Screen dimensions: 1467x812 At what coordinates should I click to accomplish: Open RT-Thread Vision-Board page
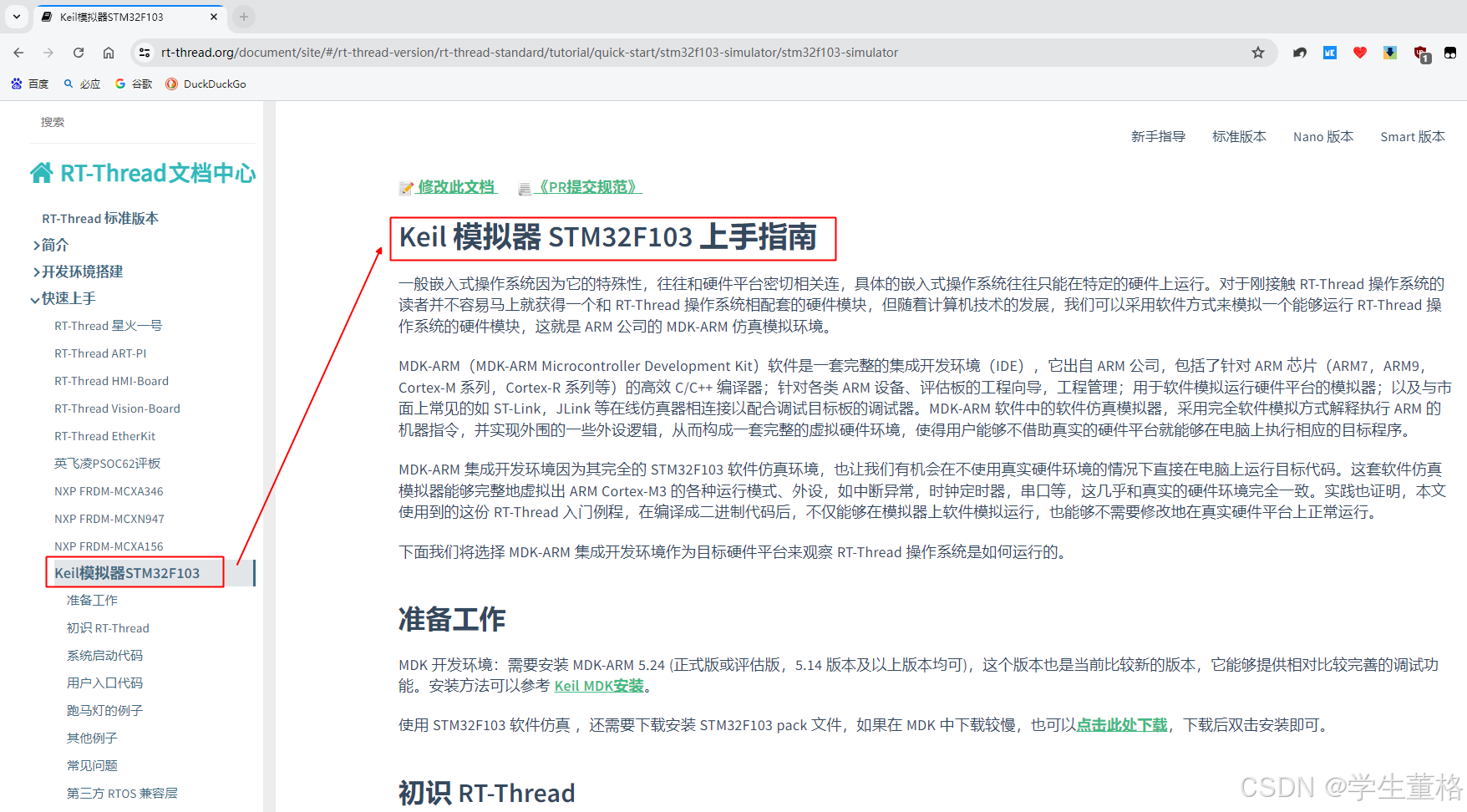117,409
